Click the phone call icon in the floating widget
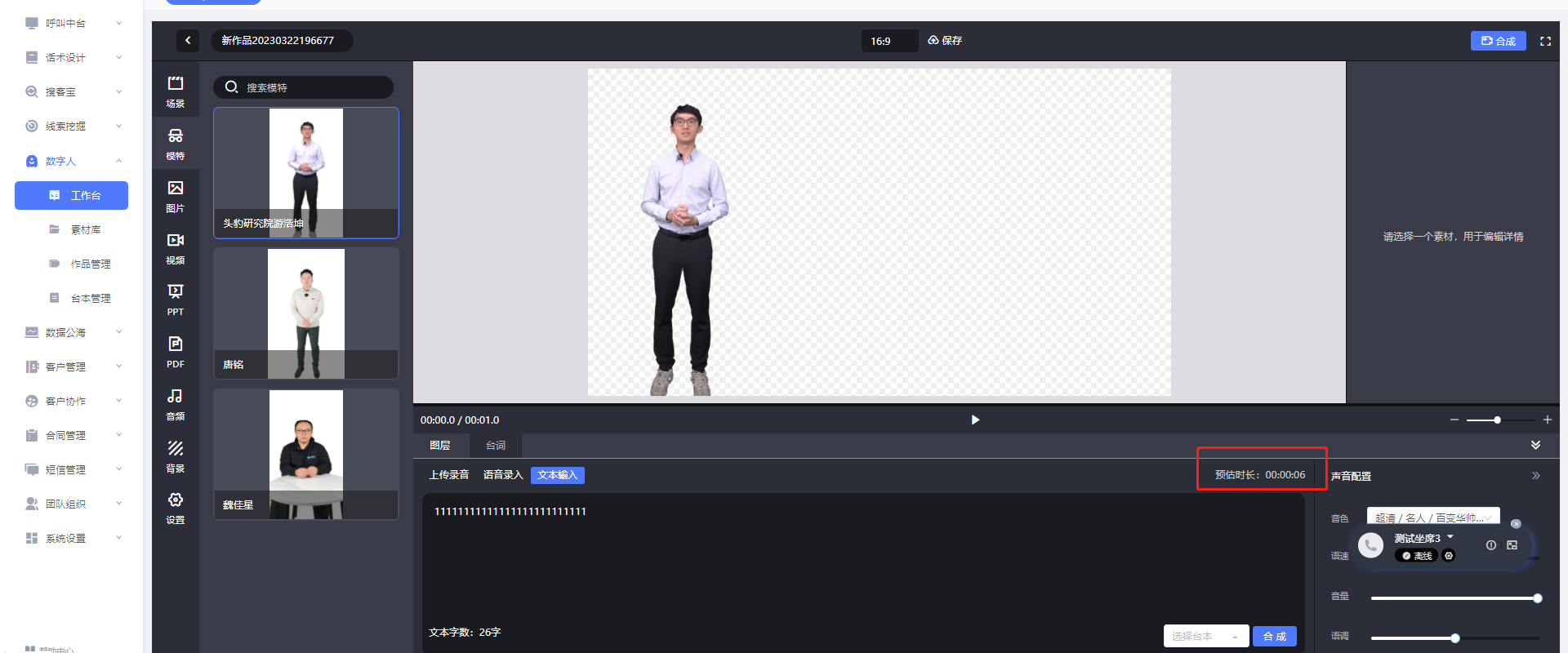 pos(1370,545)
